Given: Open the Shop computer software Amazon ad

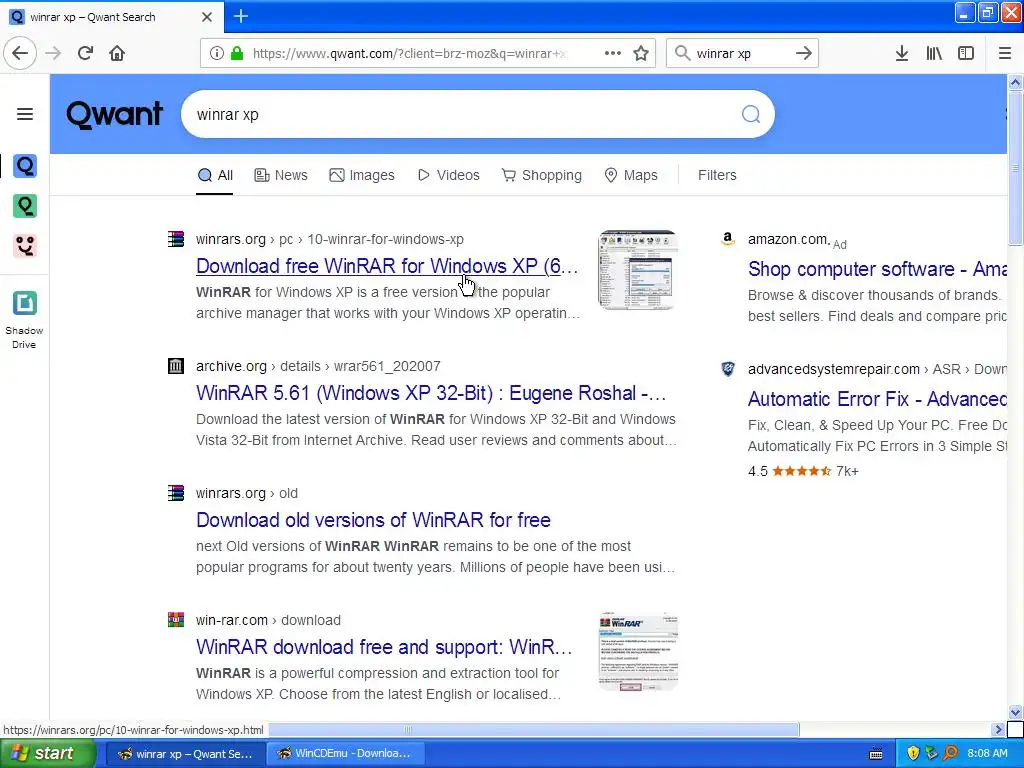Looking at the screenshot, I should tap(877, 268).
